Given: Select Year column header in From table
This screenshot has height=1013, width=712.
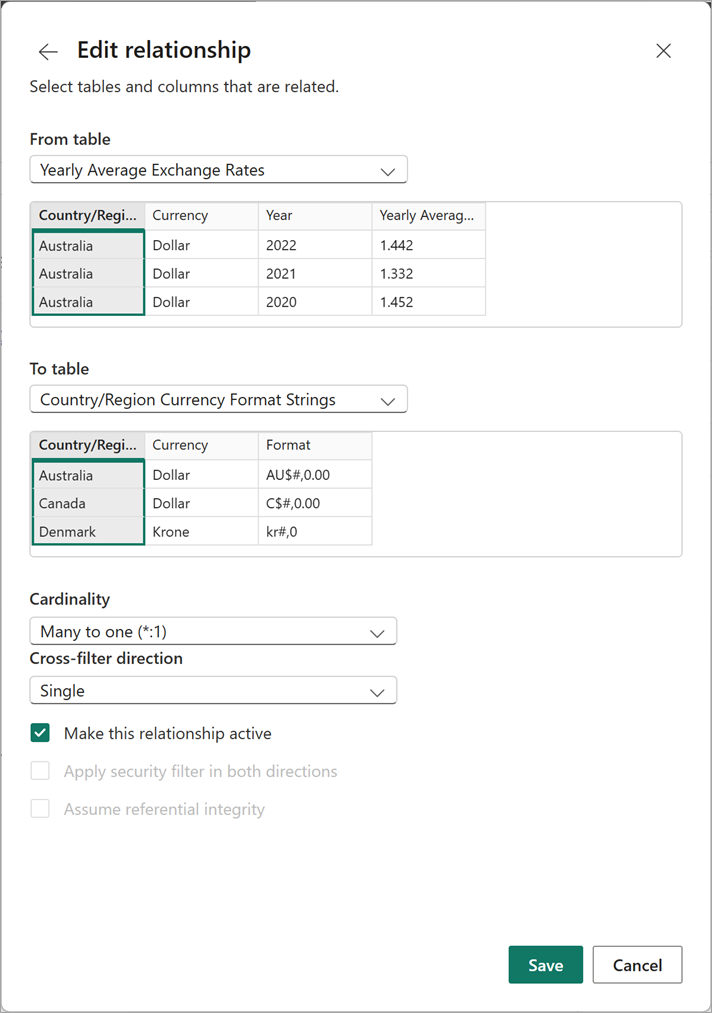Looking at the screenshot, I should (315, 216).
